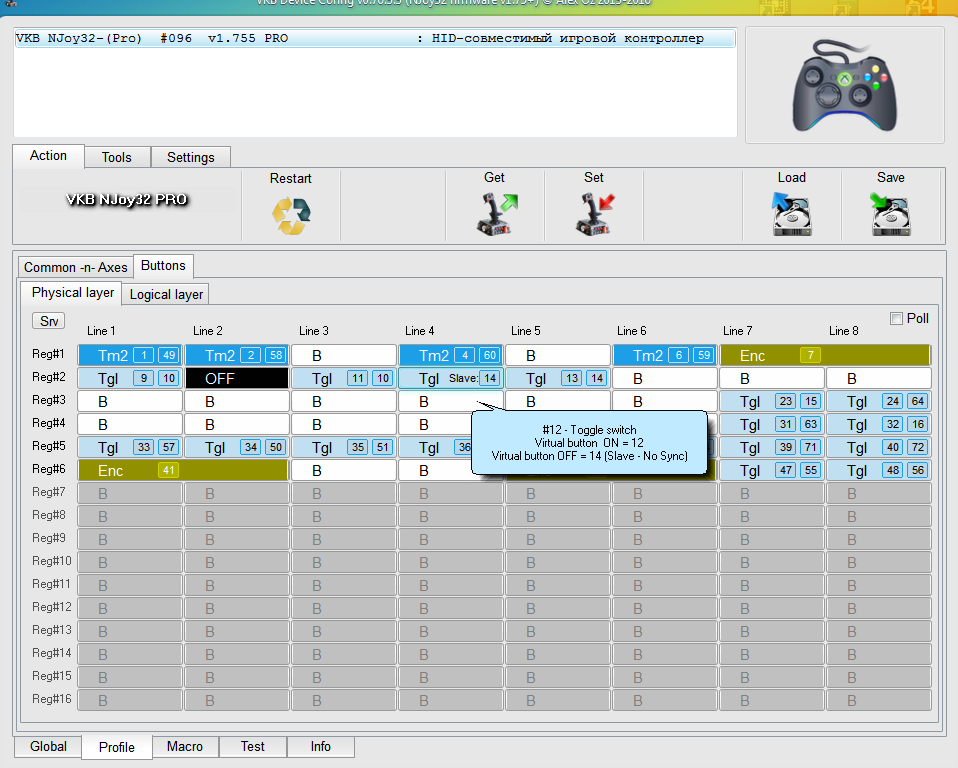The image size is (958, 768).
Task: Select the Buttons tab
Action: pyautogui.click(x=163, y=266)
